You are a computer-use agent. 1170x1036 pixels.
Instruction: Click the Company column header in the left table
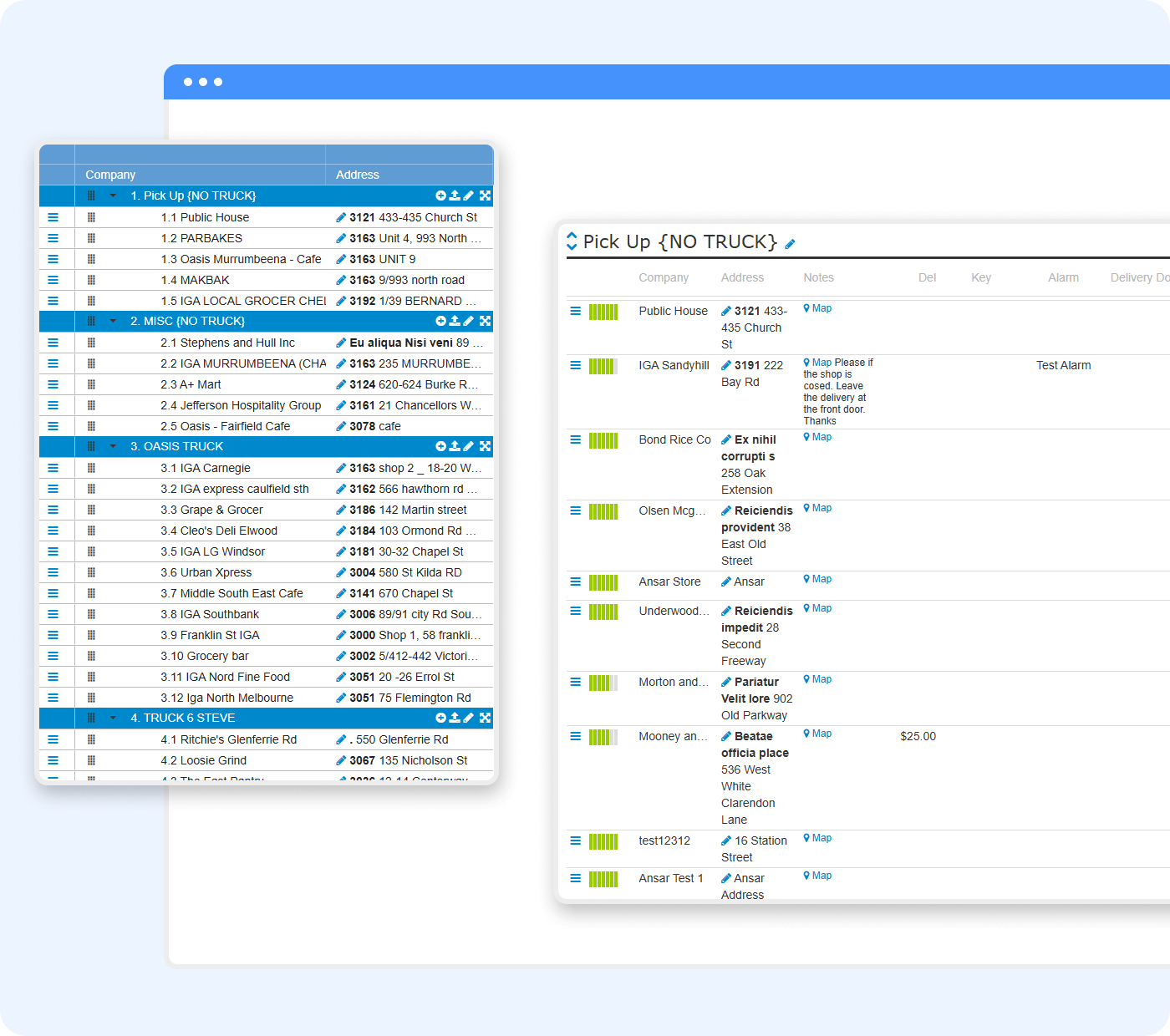[x=110, y=175]
